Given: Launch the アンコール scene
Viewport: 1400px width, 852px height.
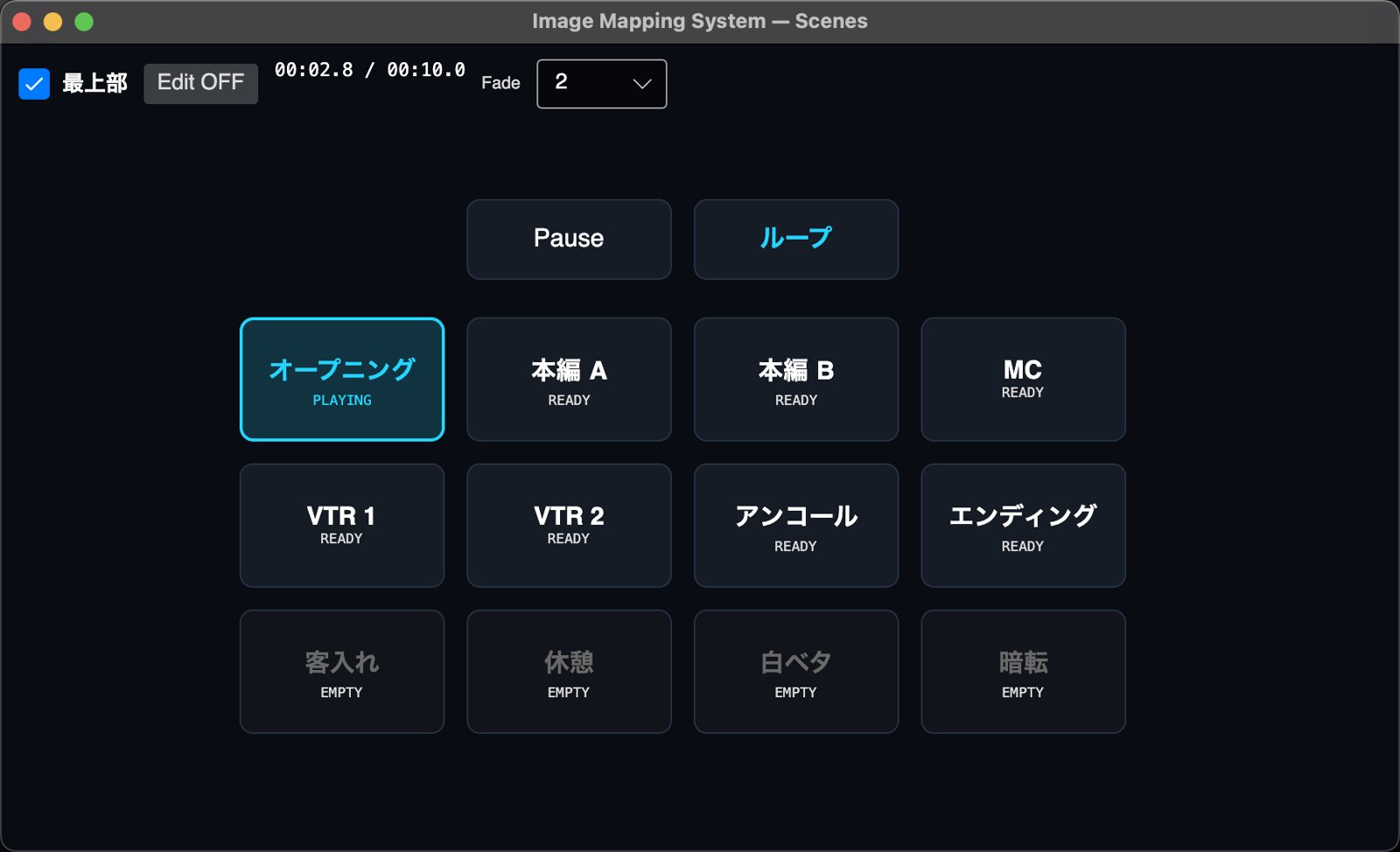Looking at the screenshot, I should [x=795, y=525].
